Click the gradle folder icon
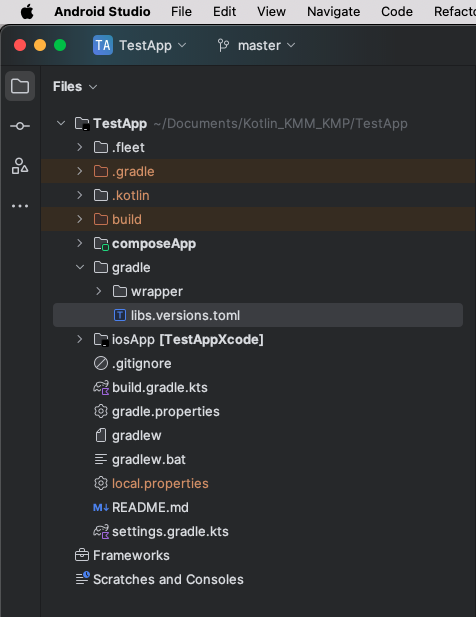Screen dimensions: 476x617 point(101,267)
